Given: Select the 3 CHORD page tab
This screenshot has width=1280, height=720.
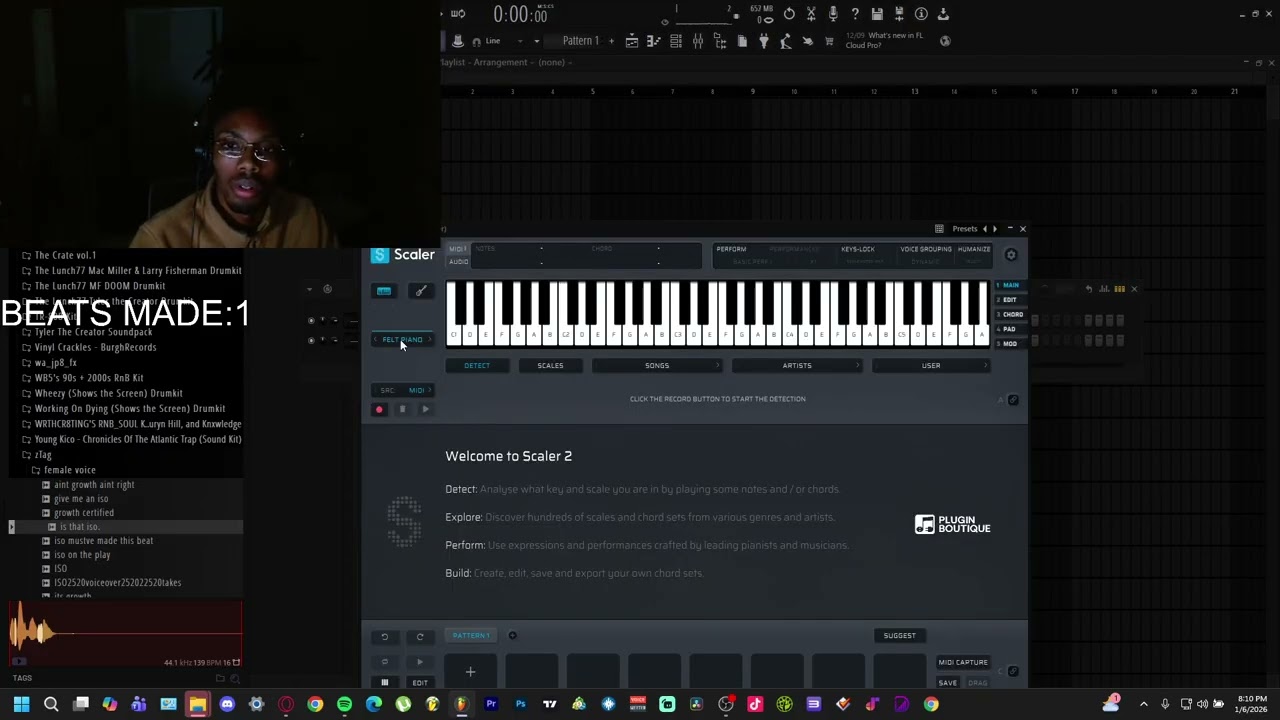Looking at the screenshot, I should coord(1009,315).
